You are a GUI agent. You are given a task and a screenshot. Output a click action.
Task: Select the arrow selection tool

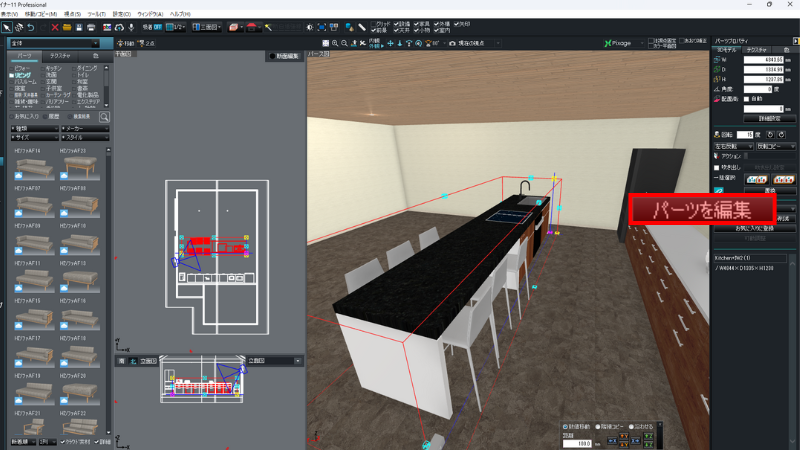tap(6, 27)
